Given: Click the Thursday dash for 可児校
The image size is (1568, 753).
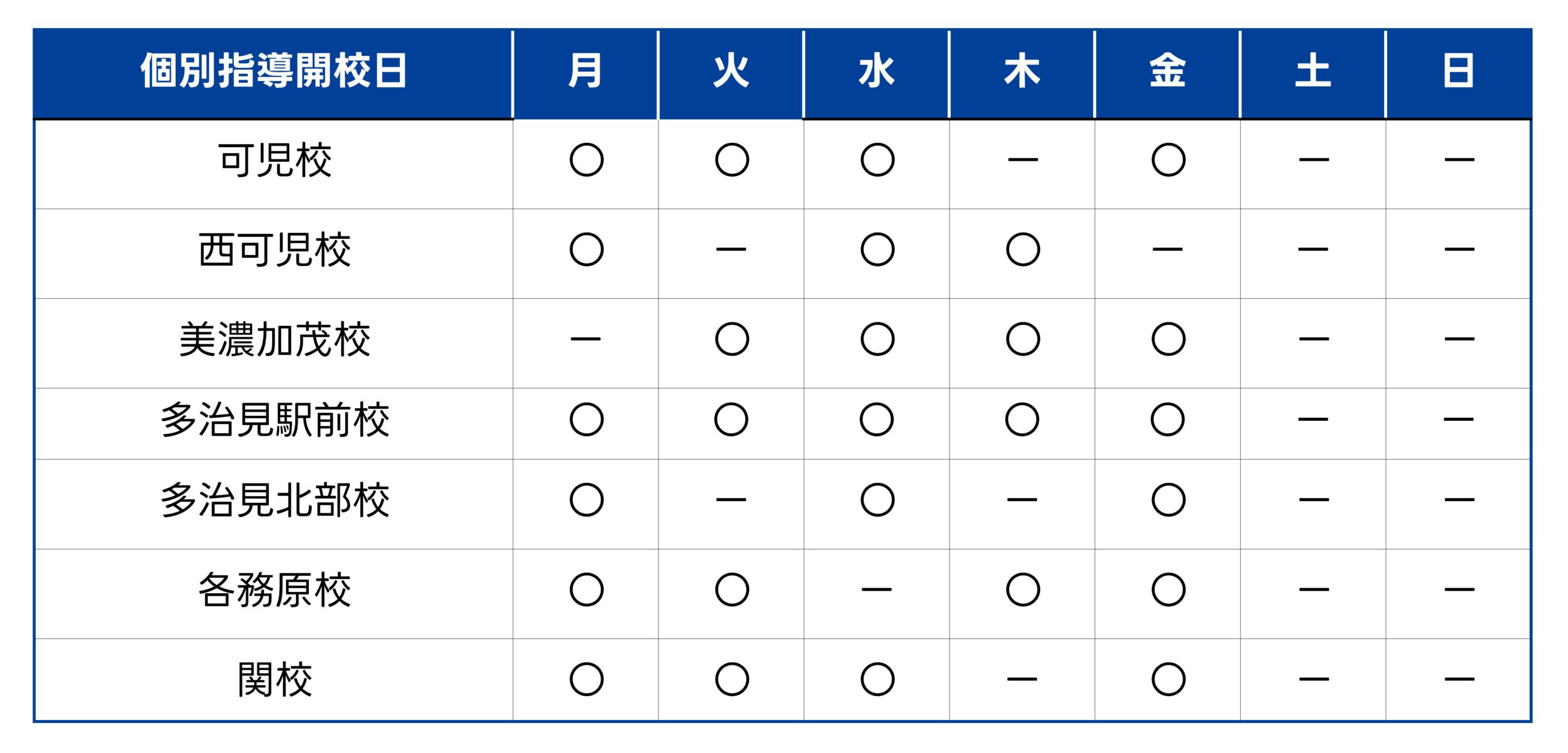Looking at the screenshot, I should [x=1023, y=160].
